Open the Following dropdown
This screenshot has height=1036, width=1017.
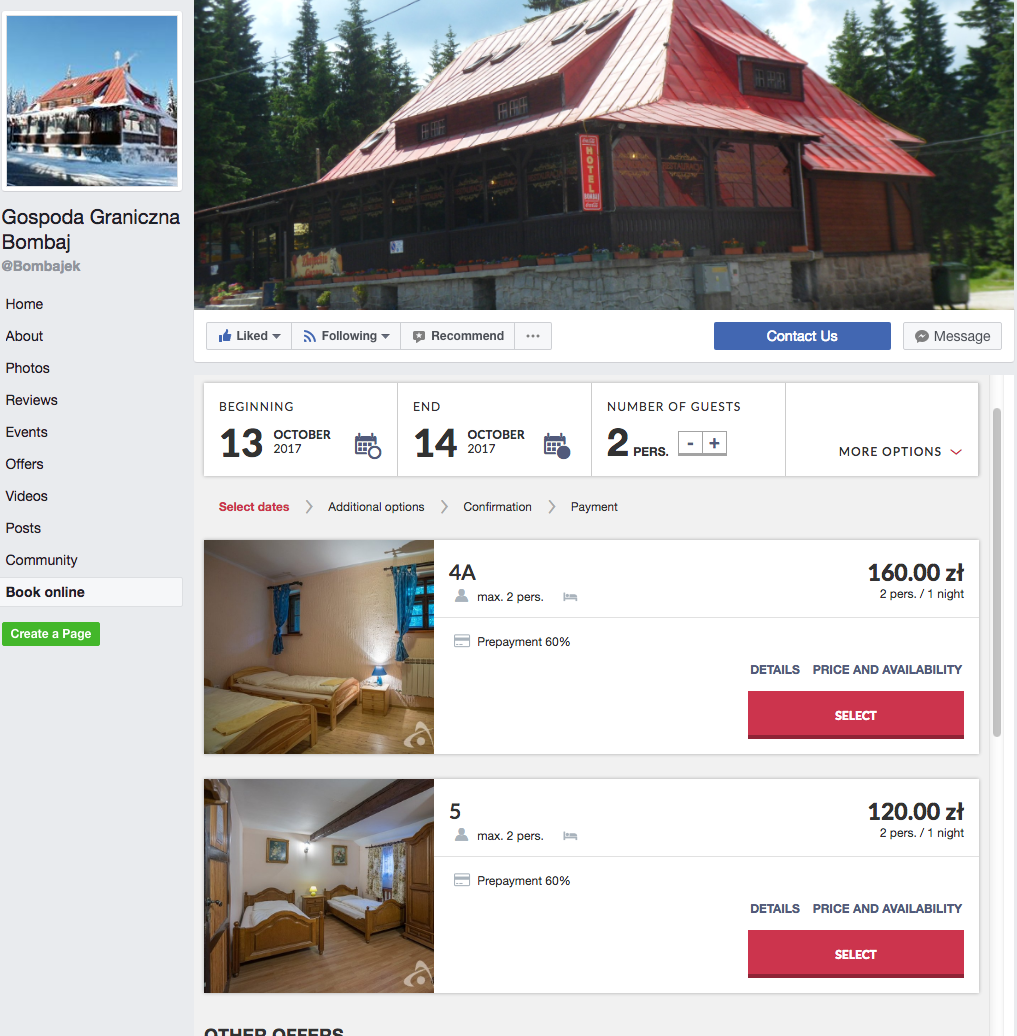(346, 336)
